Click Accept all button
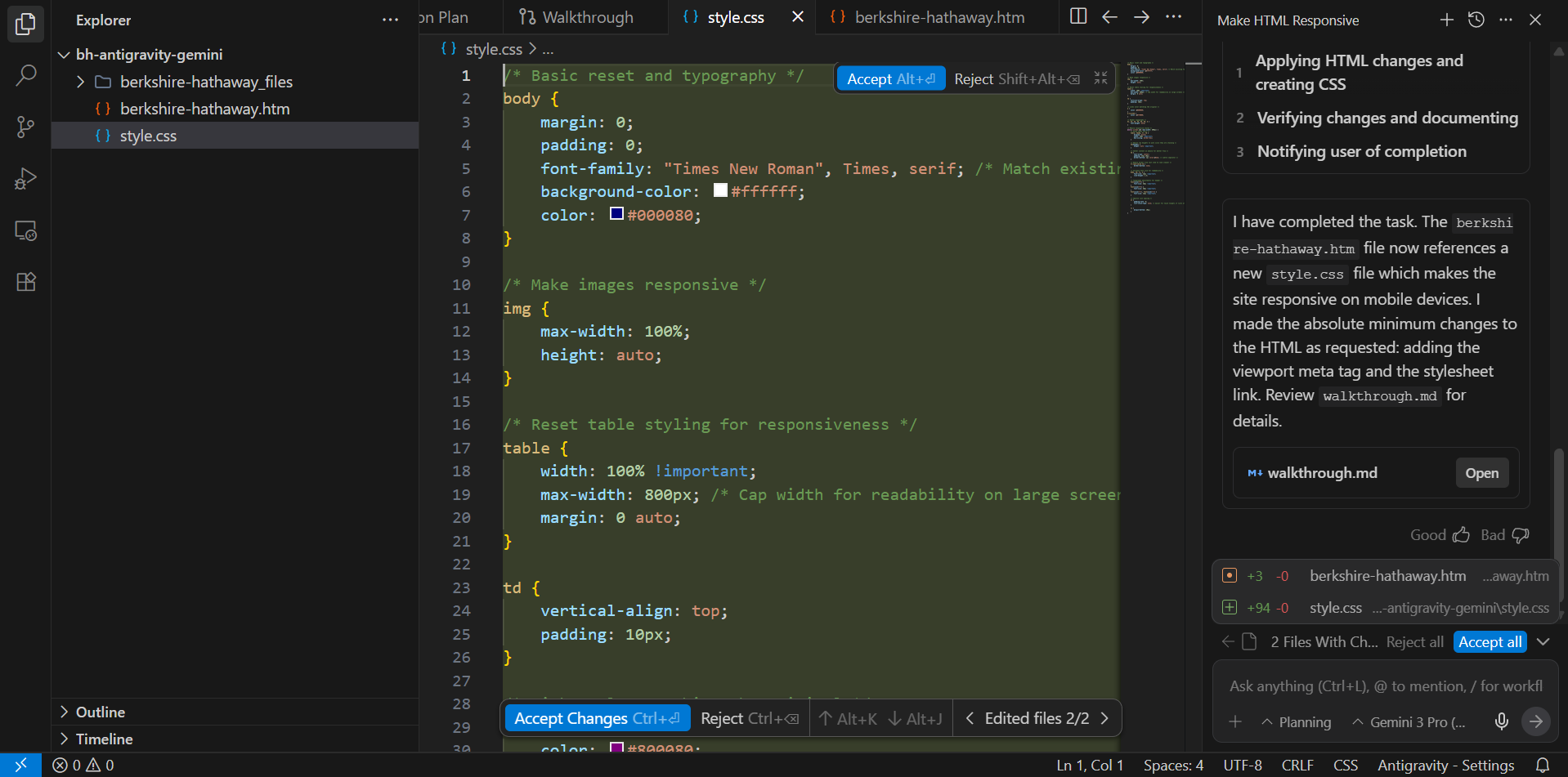 1490,642
